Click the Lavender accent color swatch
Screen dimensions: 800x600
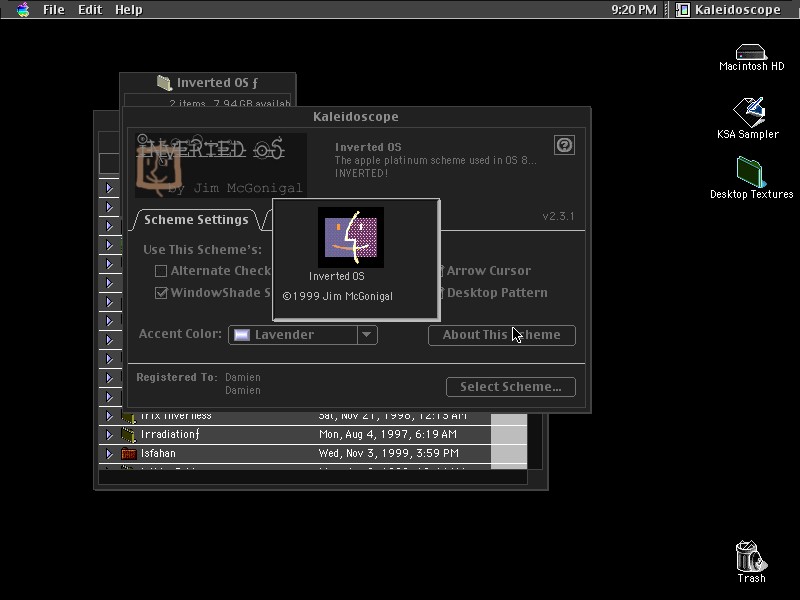coord(241,335)
